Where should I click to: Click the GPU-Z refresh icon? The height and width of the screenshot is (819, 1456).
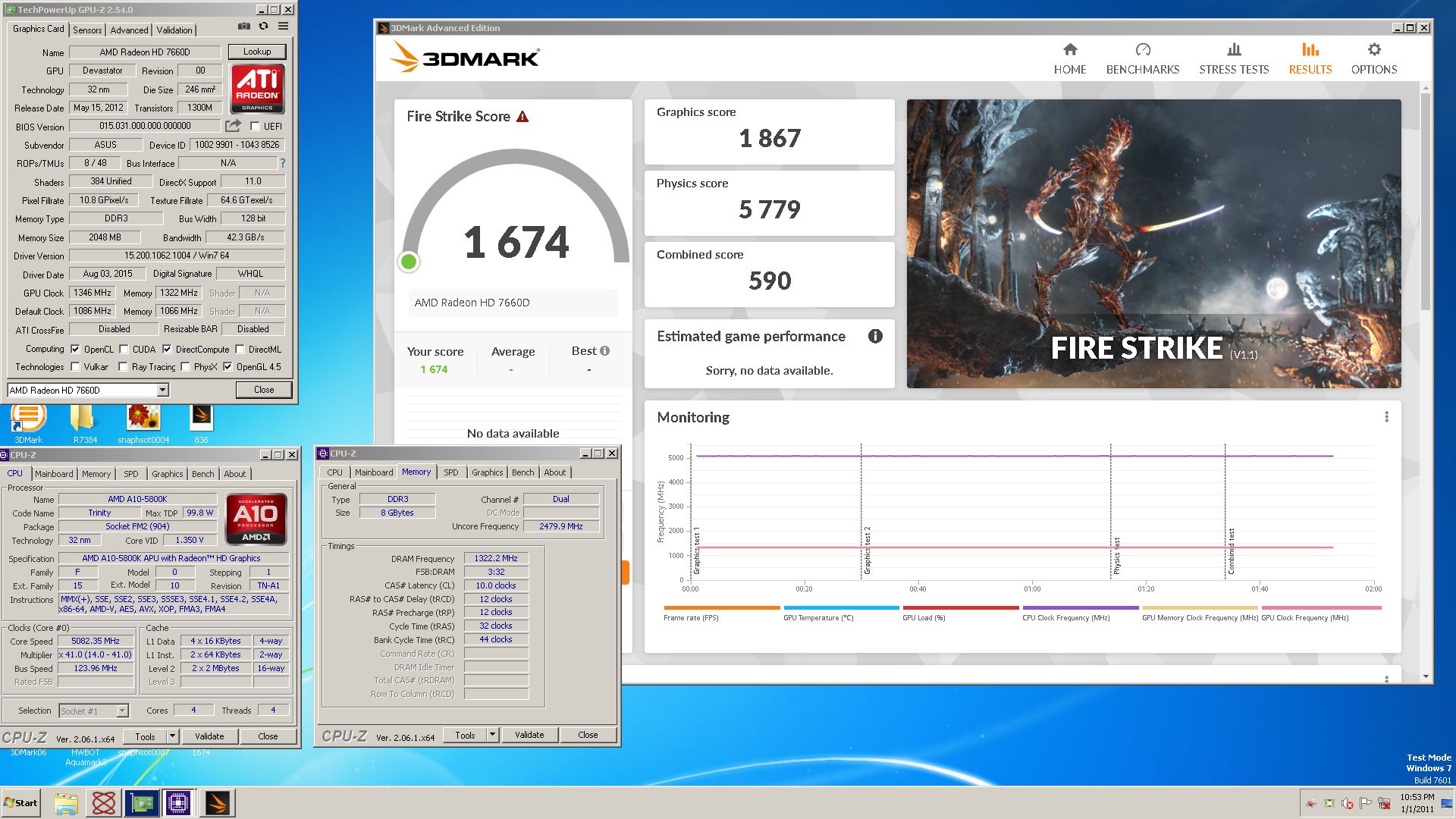263,27
